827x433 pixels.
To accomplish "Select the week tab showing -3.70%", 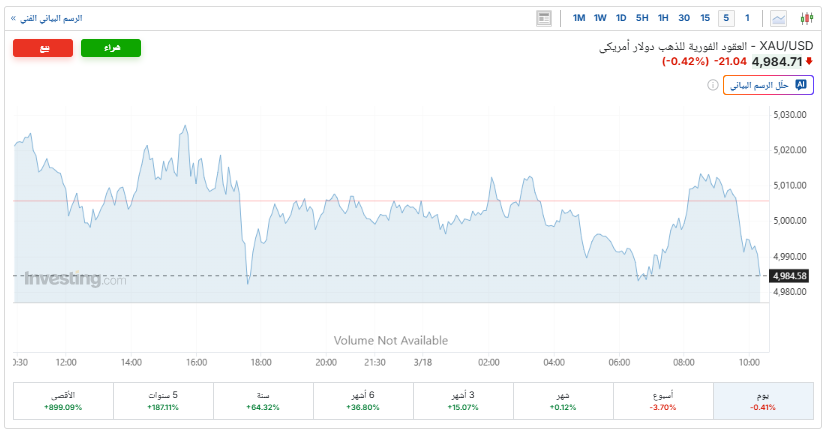I will pyautogui.click(x=663, y=401).
